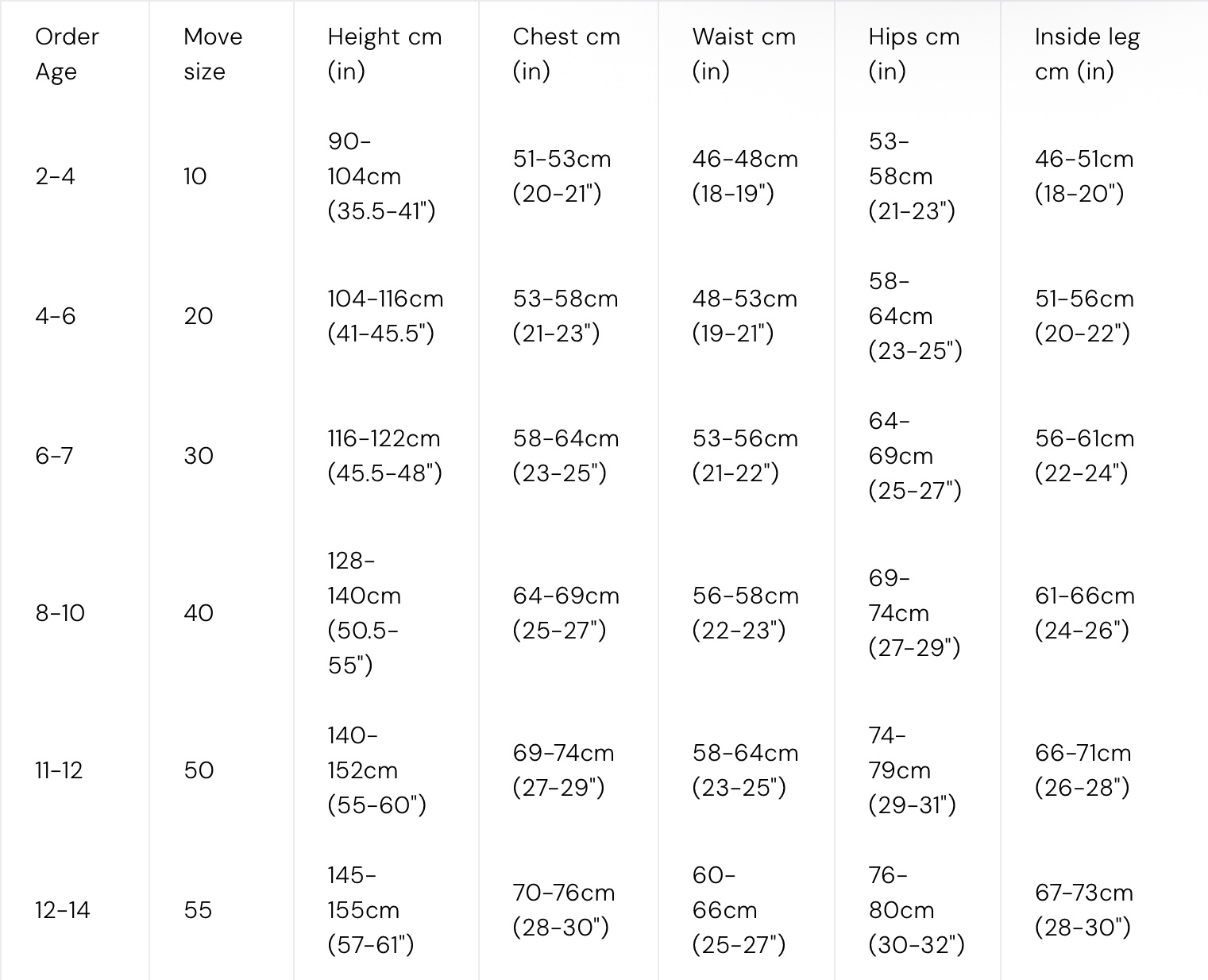Select the Height cm (in) header
Screen dimensions: 1208x980
tap(384, 54)
